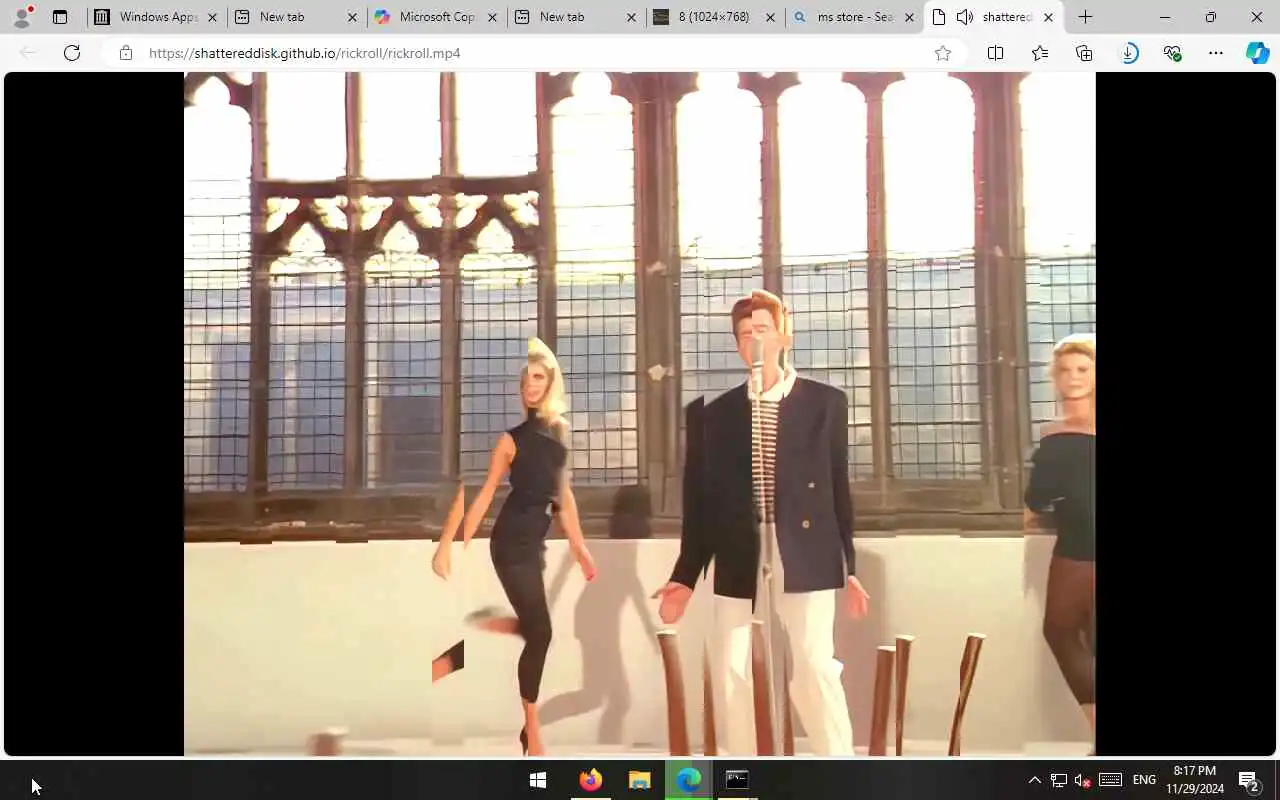View site information lock icon
The height and width of the screenshot is (800, 1280).
coord(125,53)
